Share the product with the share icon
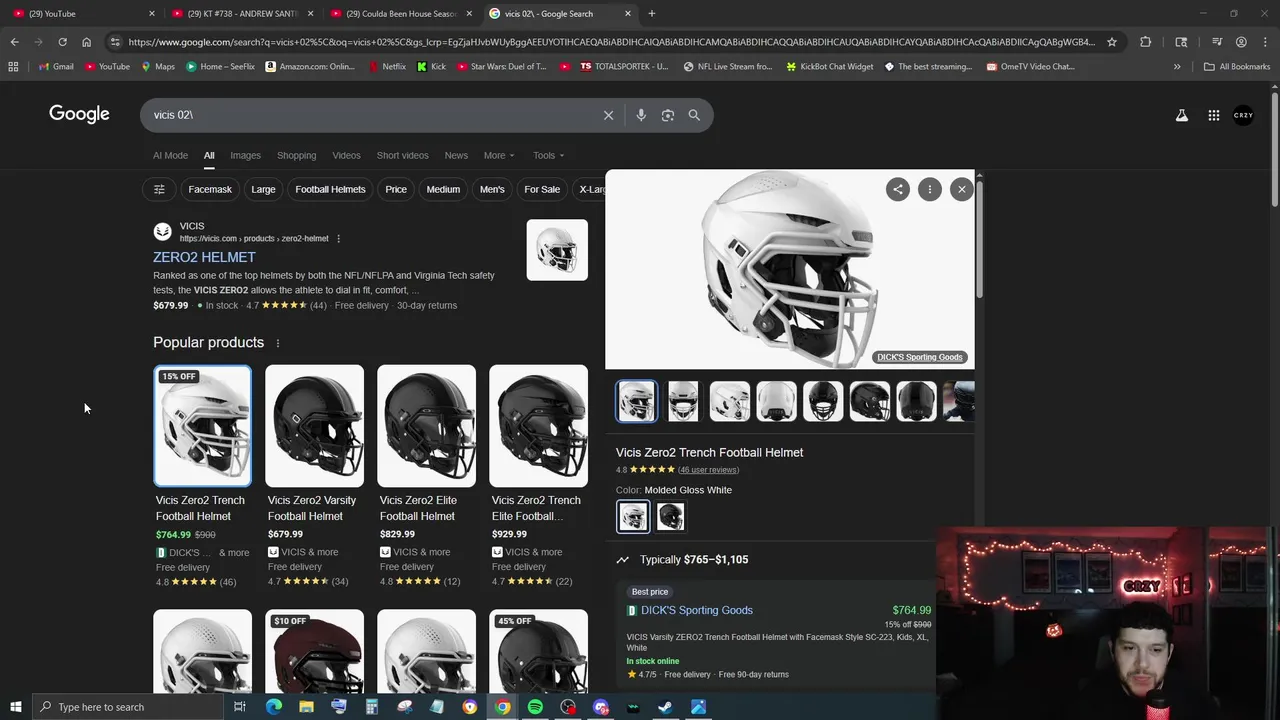1280x720 pixels. (x=898, y=189)
